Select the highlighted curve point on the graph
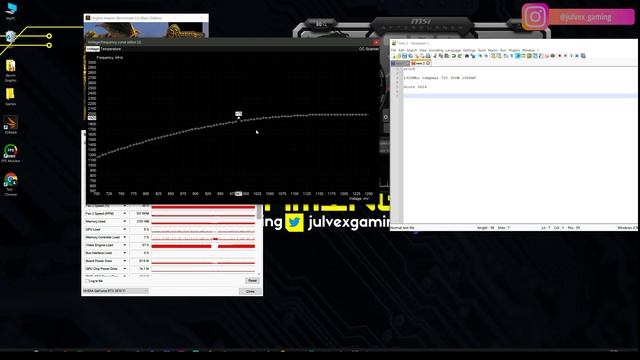This screenshot has width=640, height=360. (239, 118)
